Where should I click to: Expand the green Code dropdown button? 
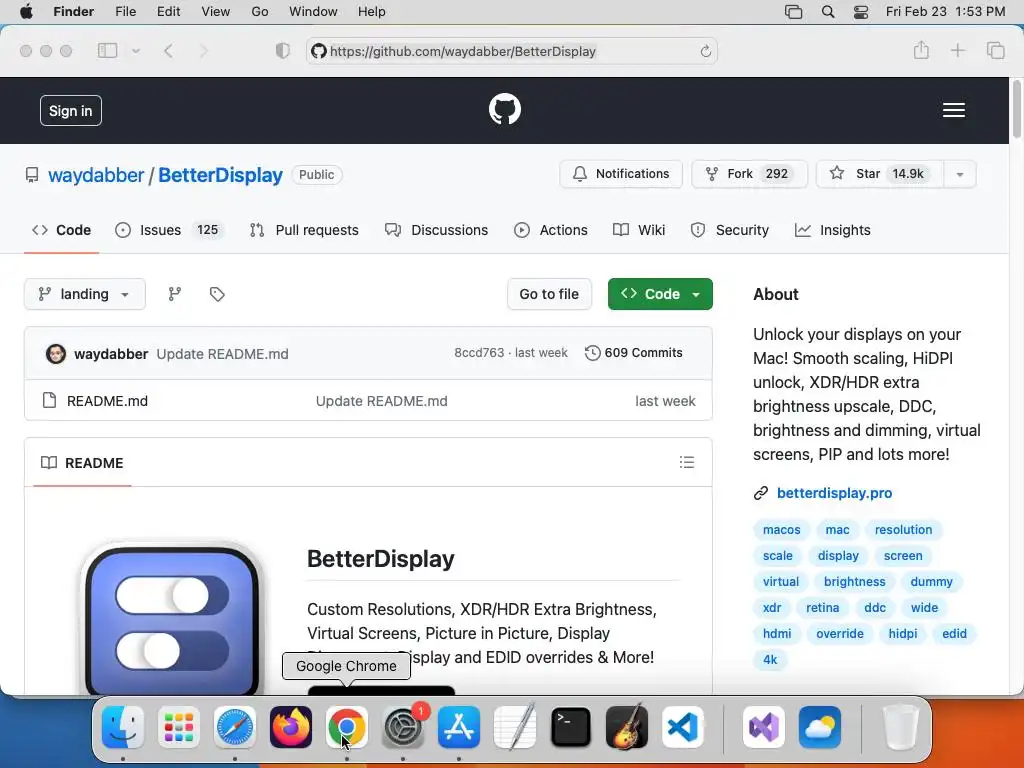[660, 294]
